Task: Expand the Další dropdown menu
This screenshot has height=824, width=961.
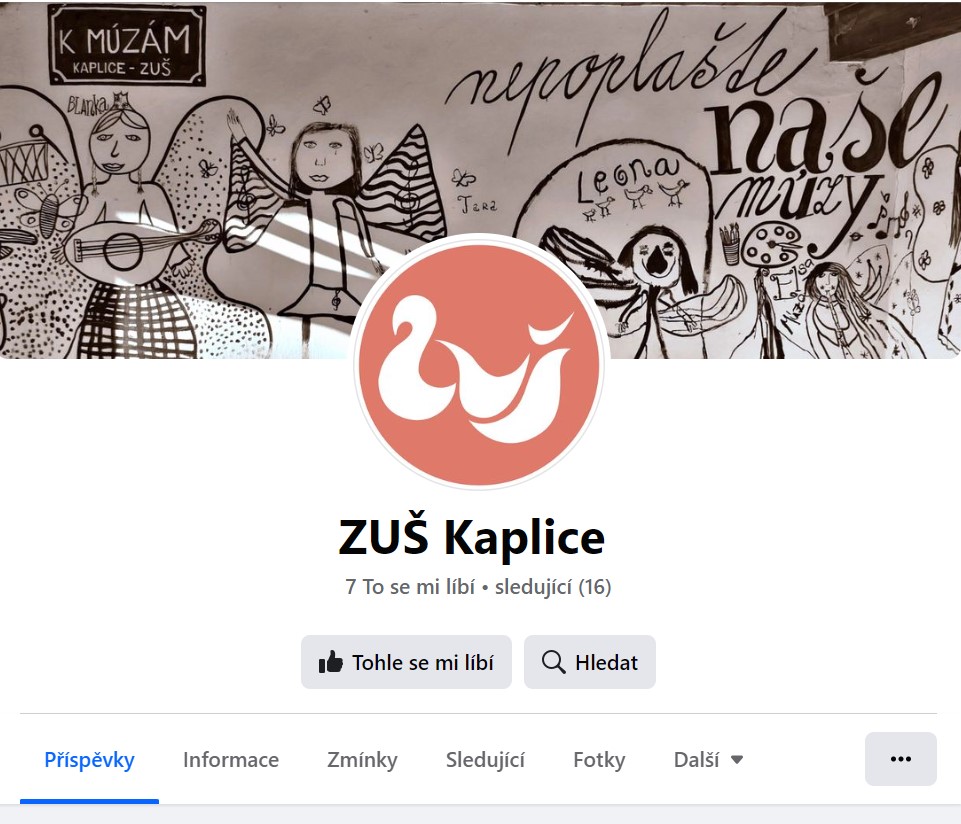Action: (708, 760)
